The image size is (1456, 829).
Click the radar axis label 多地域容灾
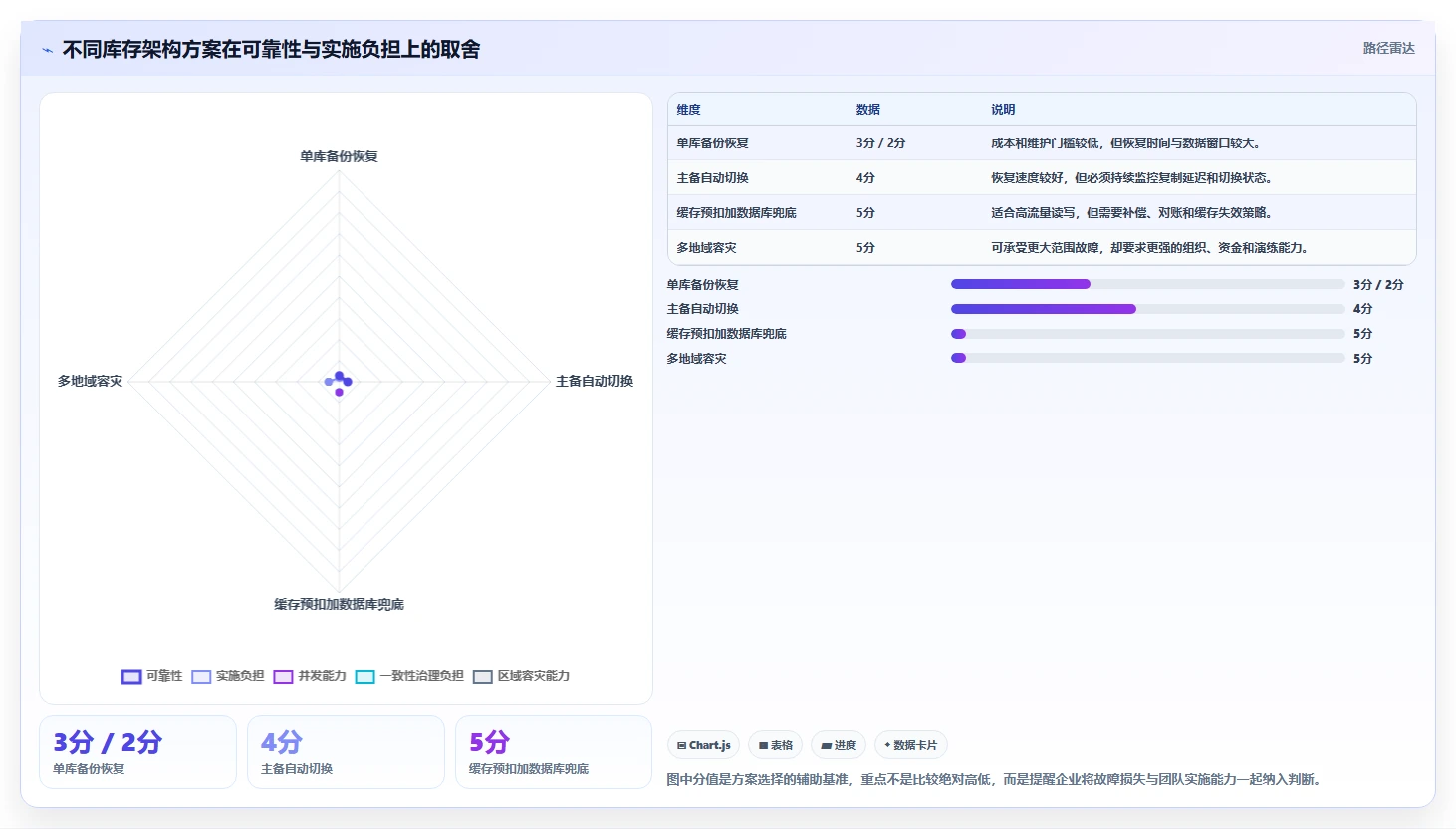(90, 381)
